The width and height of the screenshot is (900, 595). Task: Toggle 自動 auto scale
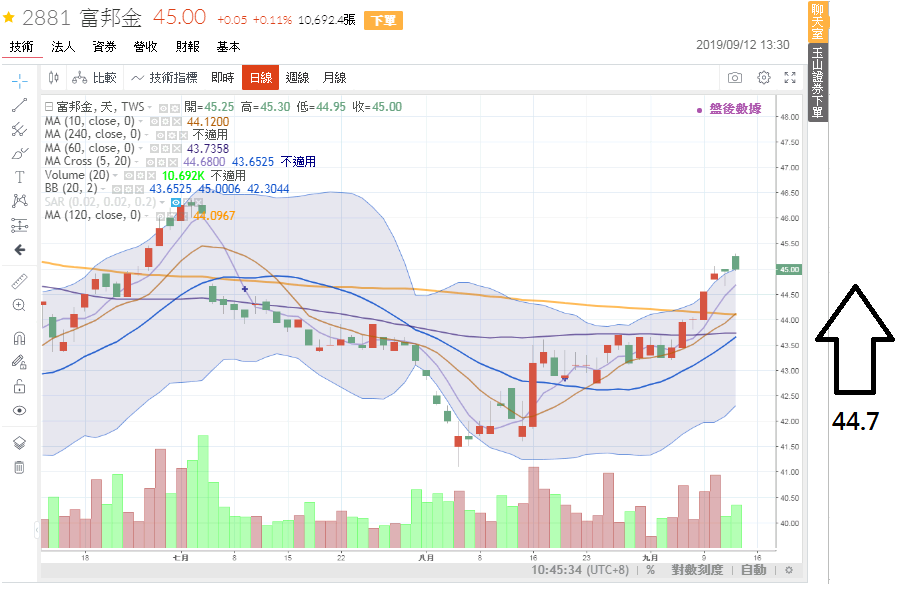tap(754, 570)
